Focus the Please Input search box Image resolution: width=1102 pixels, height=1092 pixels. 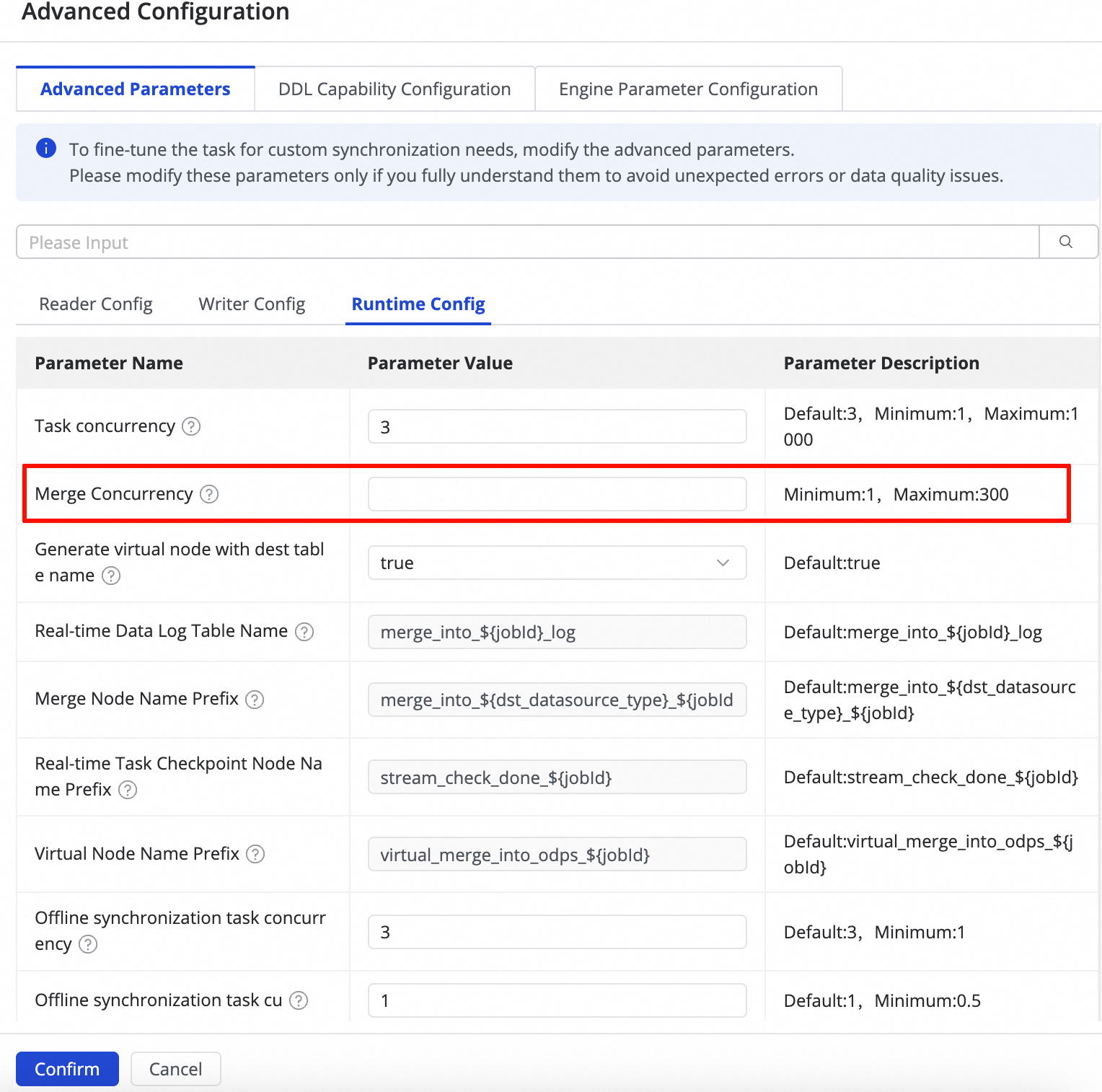[526, 242]
